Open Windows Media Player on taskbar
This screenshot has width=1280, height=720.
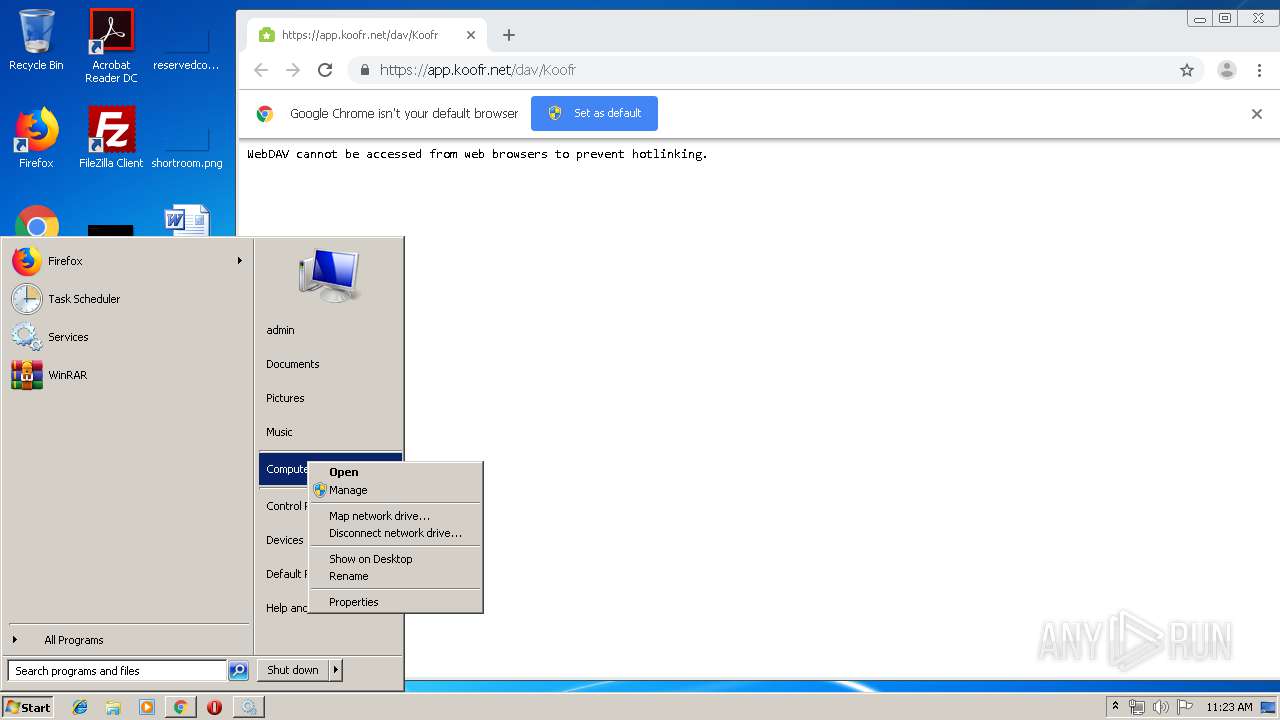[147, 707]
